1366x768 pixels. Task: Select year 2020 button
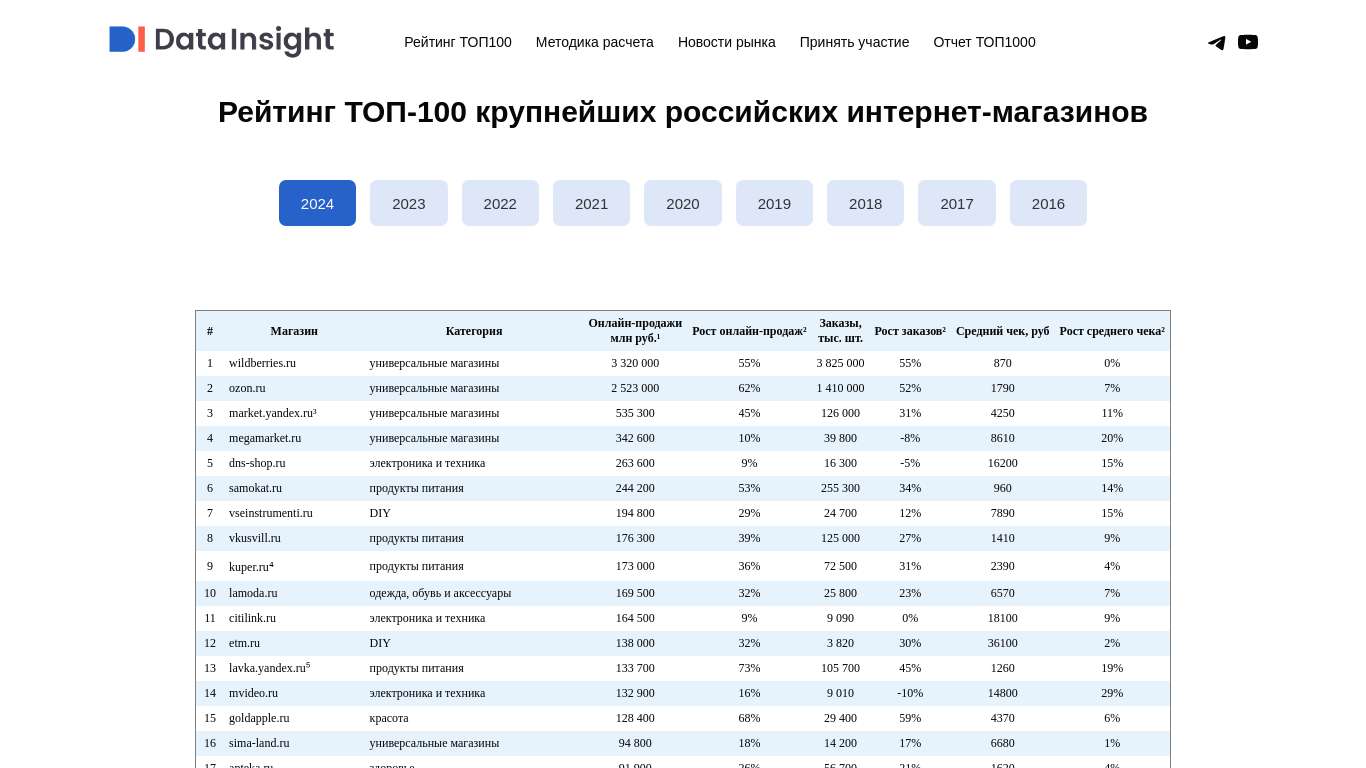[x=682, y=203]
